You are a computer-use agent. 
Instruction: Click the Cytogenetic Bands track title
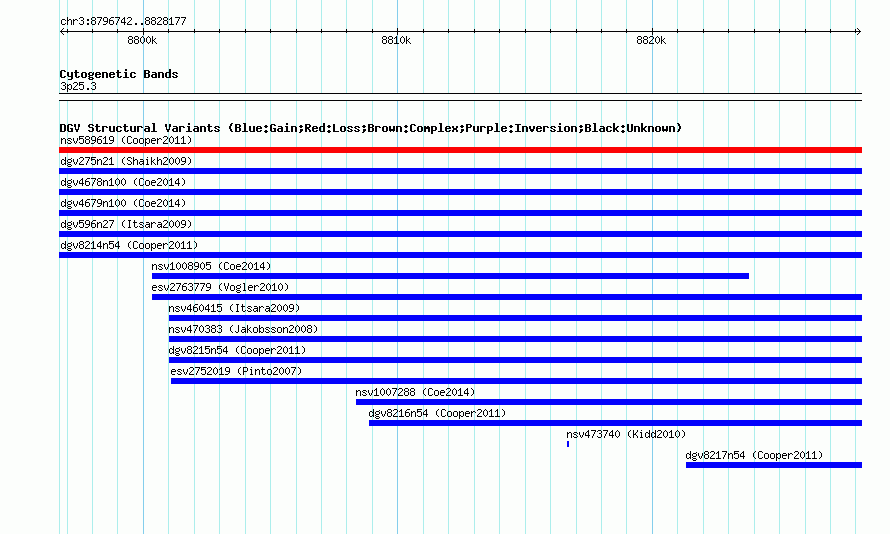click(x=119, y=74)
